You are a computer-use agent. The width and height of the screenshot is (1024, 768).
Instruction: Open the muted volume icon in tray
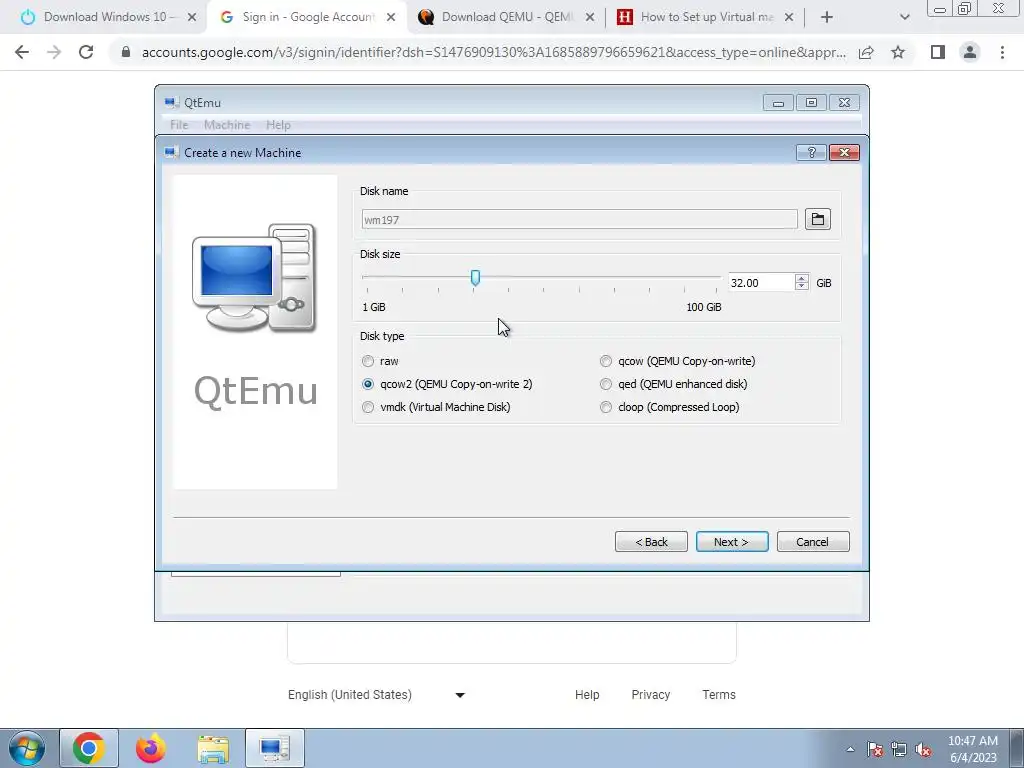click(923, 749)
